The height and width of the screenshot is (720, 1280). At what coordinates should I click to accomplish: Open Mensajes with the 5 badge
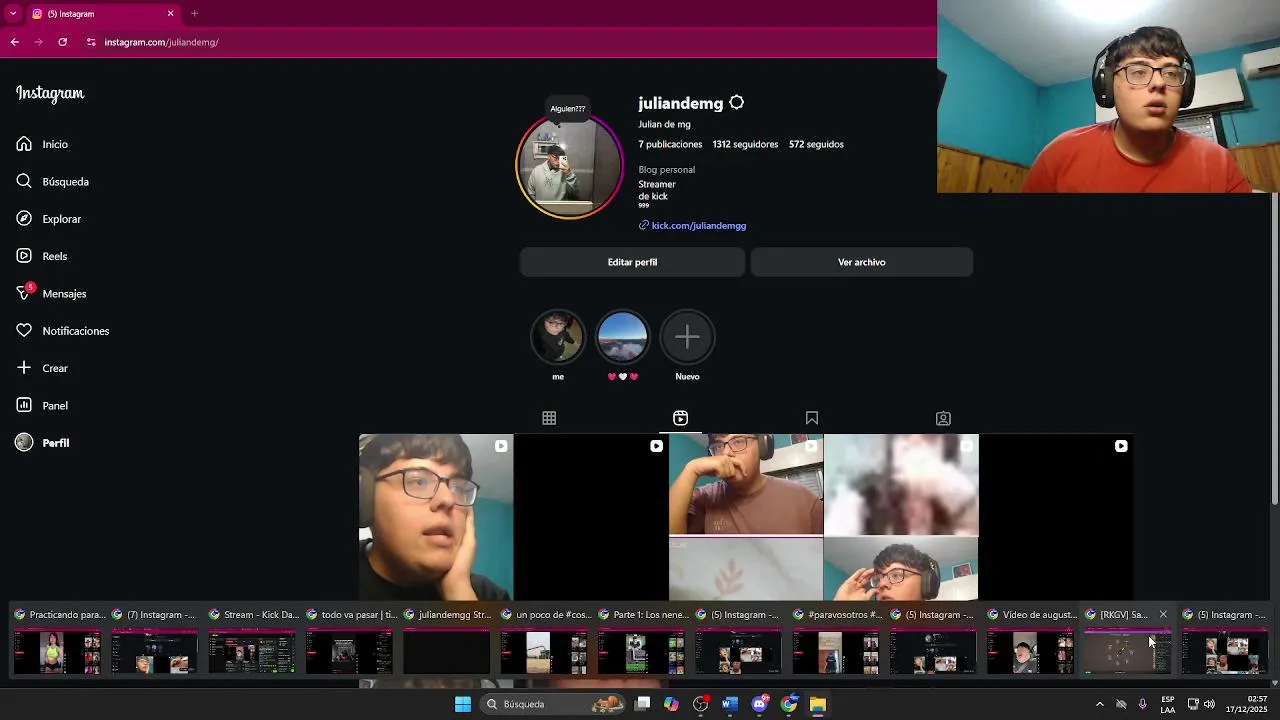point(51,293)
